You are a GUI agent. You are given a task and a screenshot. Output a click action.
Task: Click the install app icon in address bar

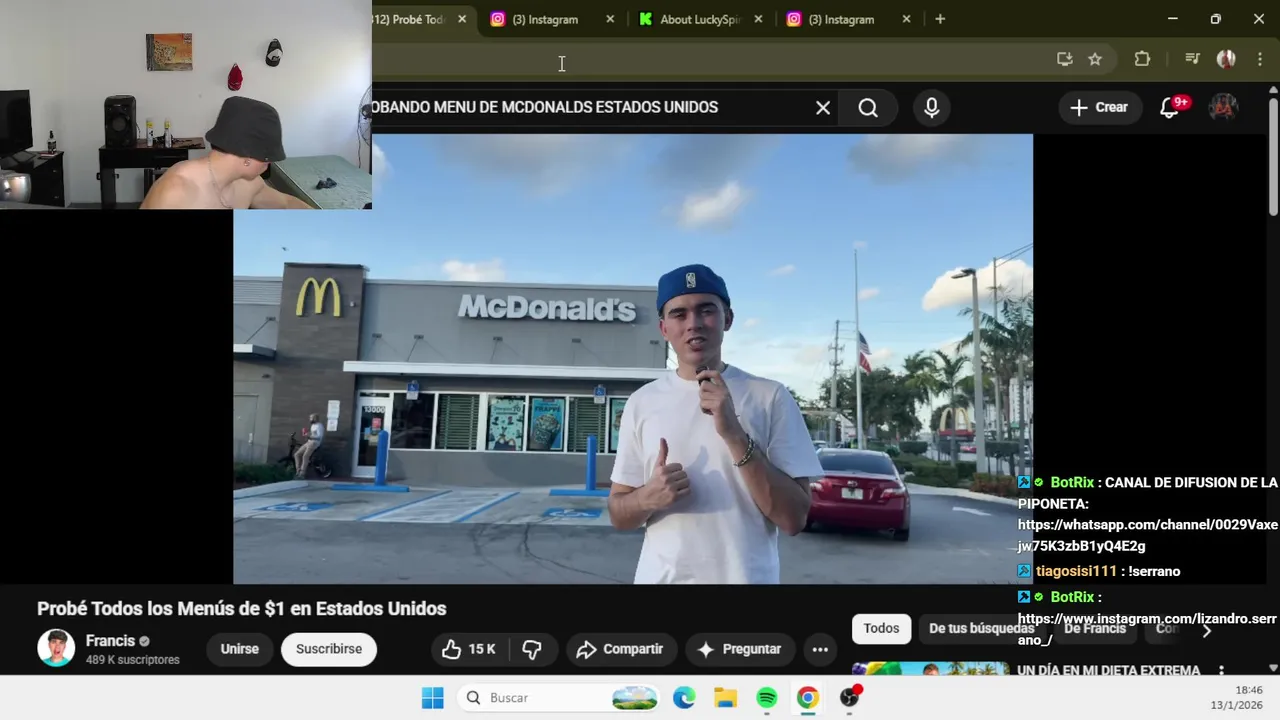coord(1065,59)
